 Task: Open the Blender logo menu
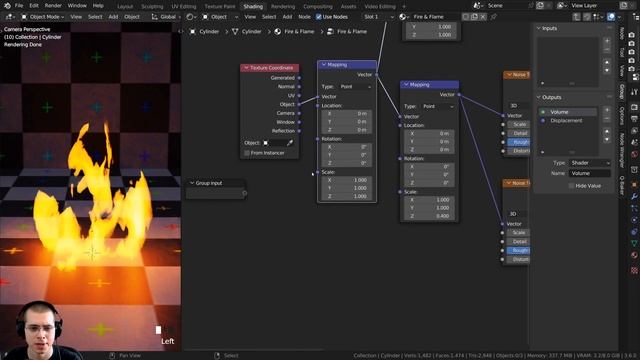click(x=7, y=6)
